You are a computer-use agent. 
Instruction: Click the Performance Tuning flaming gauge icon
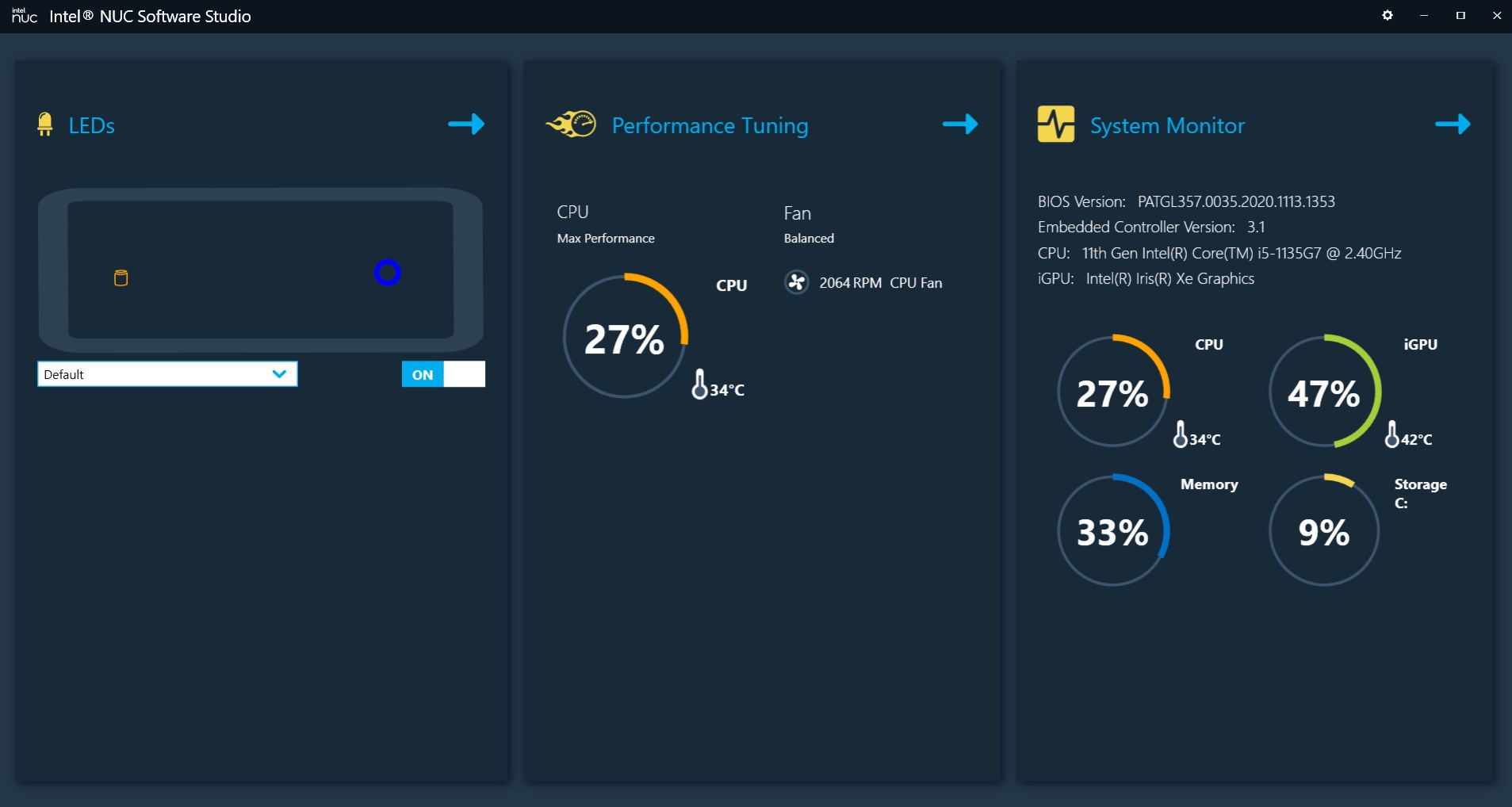pos(571,124)
